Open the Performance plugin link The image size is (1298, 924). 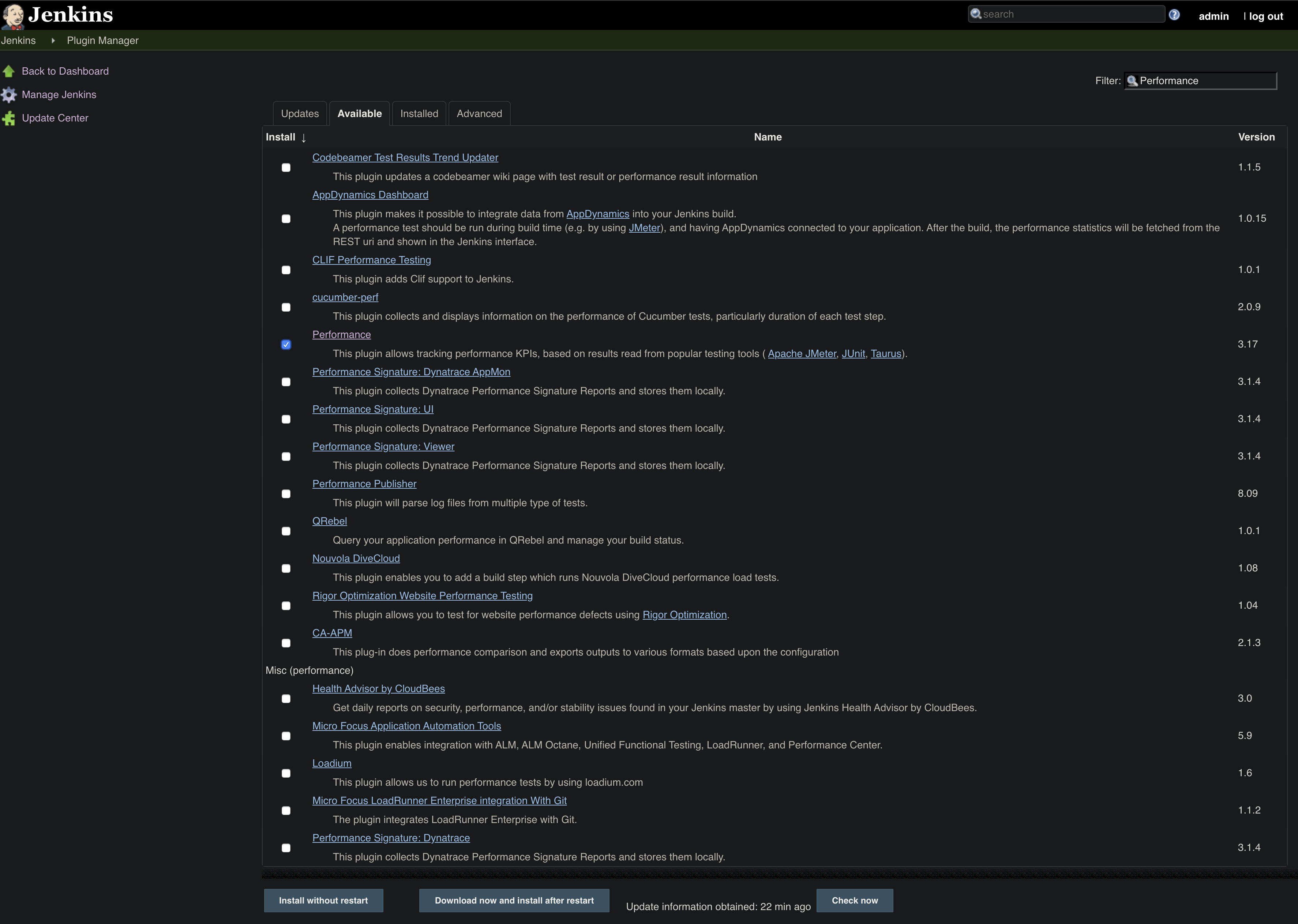point(341,335)
